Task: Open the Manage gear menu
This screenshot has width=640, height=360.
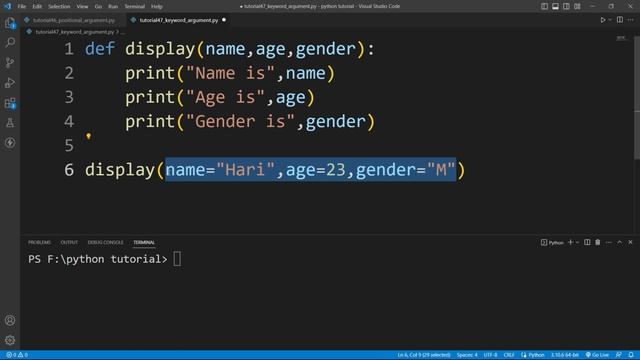Action: [x=10, y=340]
